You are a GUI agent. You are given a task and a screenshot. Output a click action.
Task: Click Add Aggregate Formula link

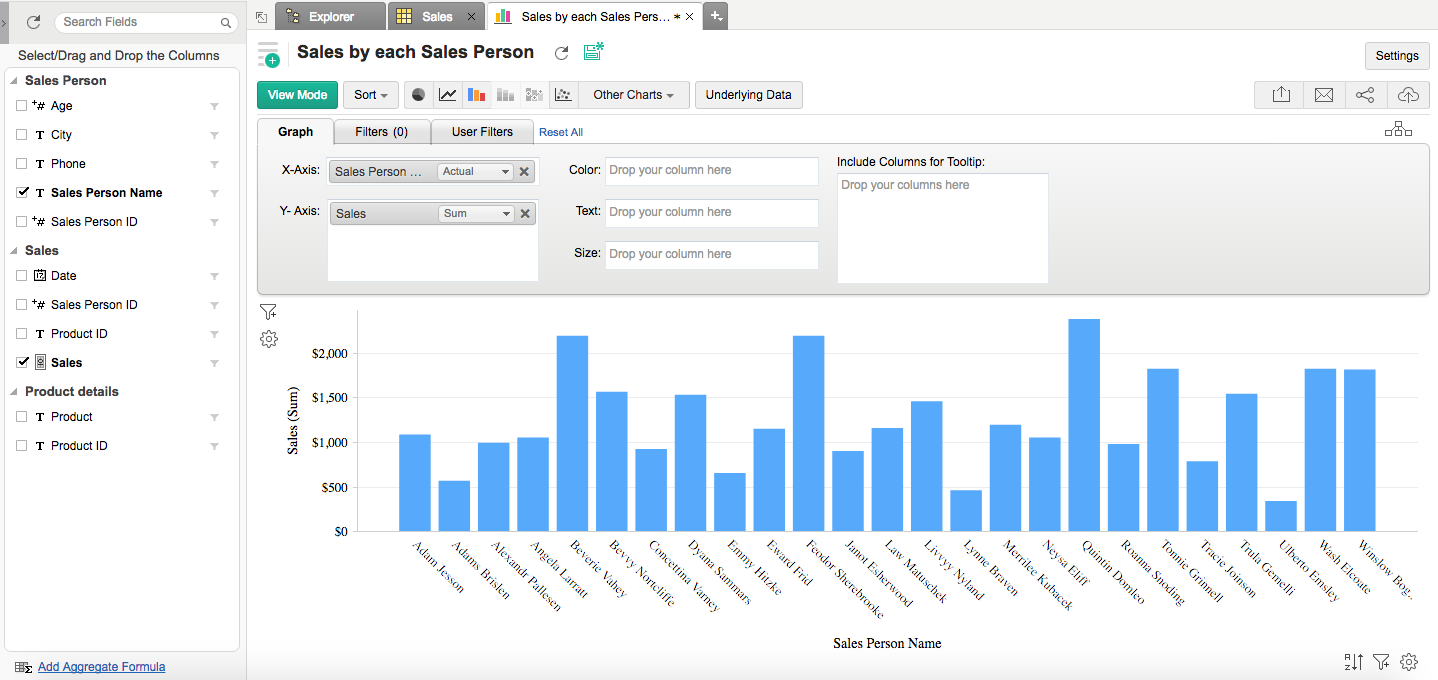tap(101, 667)
